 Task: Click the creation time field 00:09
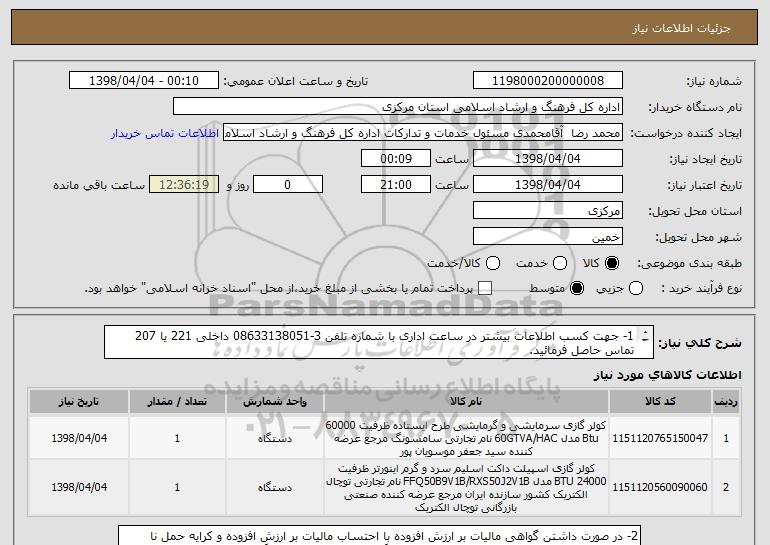coord(396,159)
